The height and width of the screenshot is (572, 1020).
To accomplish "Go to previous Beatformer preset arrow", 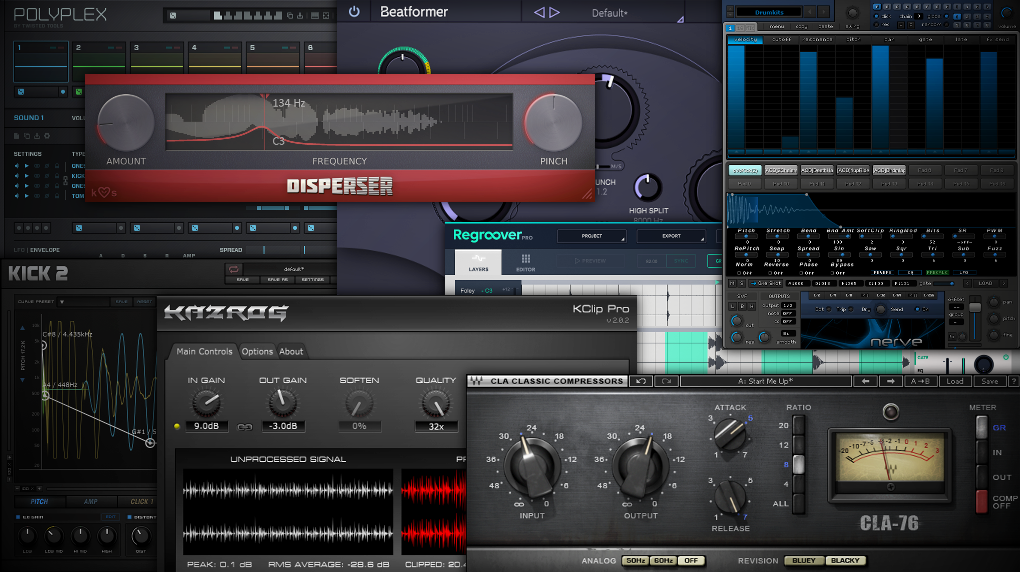I will coord(539,12).
